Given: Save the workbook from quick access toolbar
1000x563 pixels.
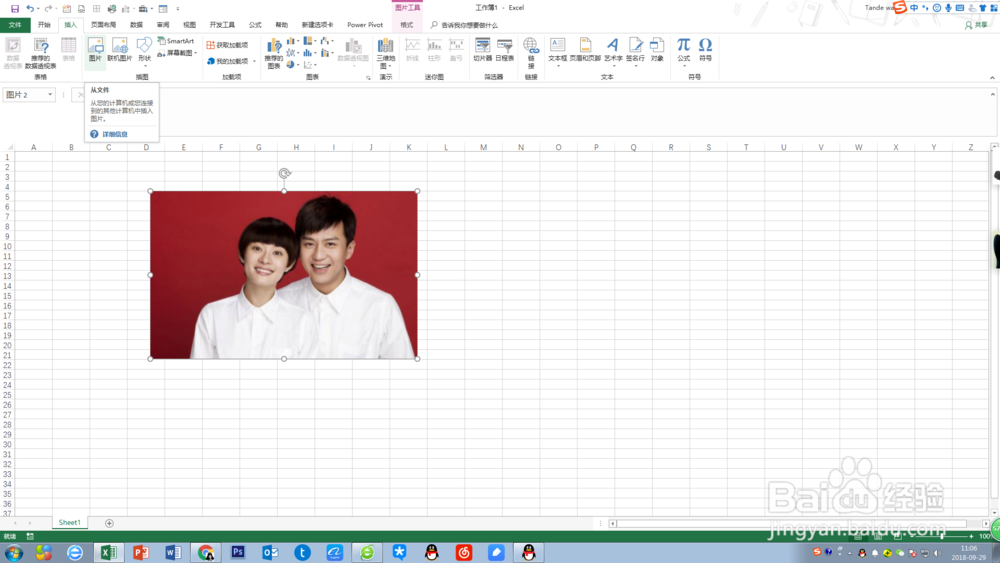Looking at the screenshot, I should click(15, 8).
